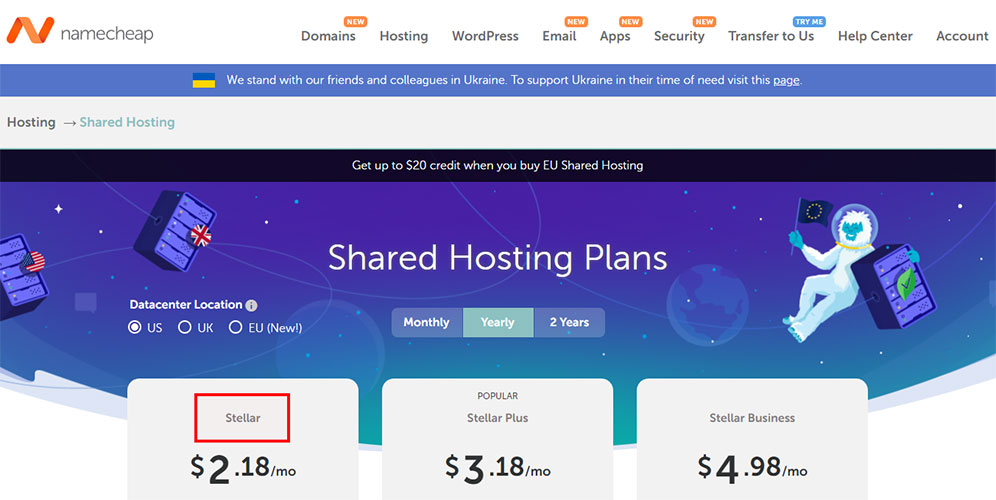Open the Help Center menu
Viewport: 996px width, 500px height.
(x=875, y=36)
